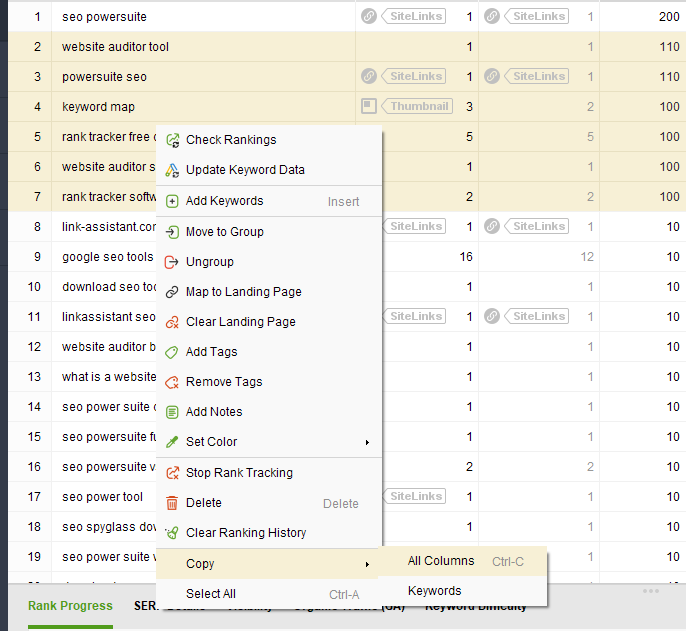Screen dimensions: 686x631
Task: Select Move to Group option
Action: tap(269, 231)
